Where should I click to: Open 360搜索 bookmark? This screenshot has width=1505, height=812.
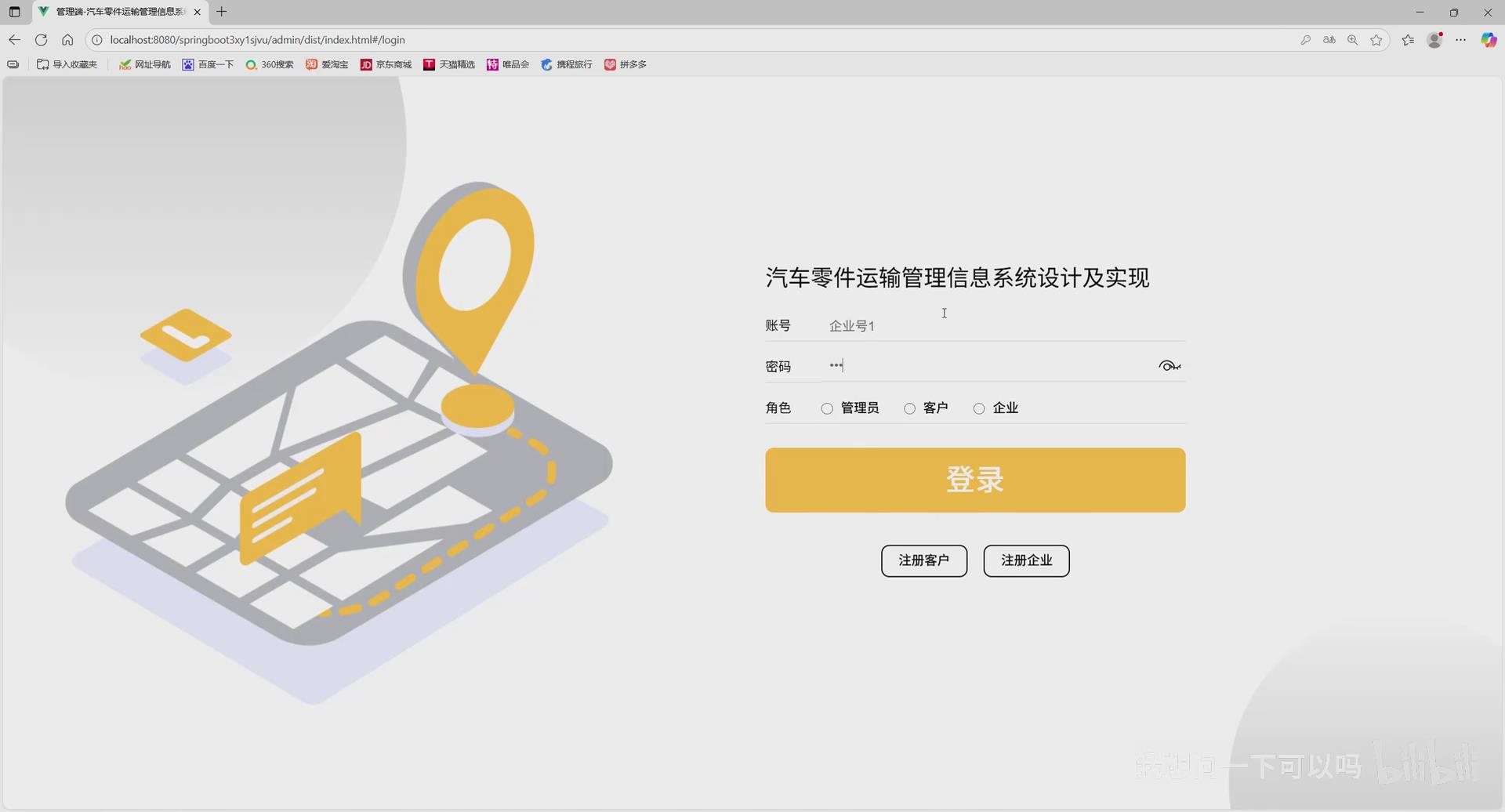pyautogui.click(x=270, y=64)
